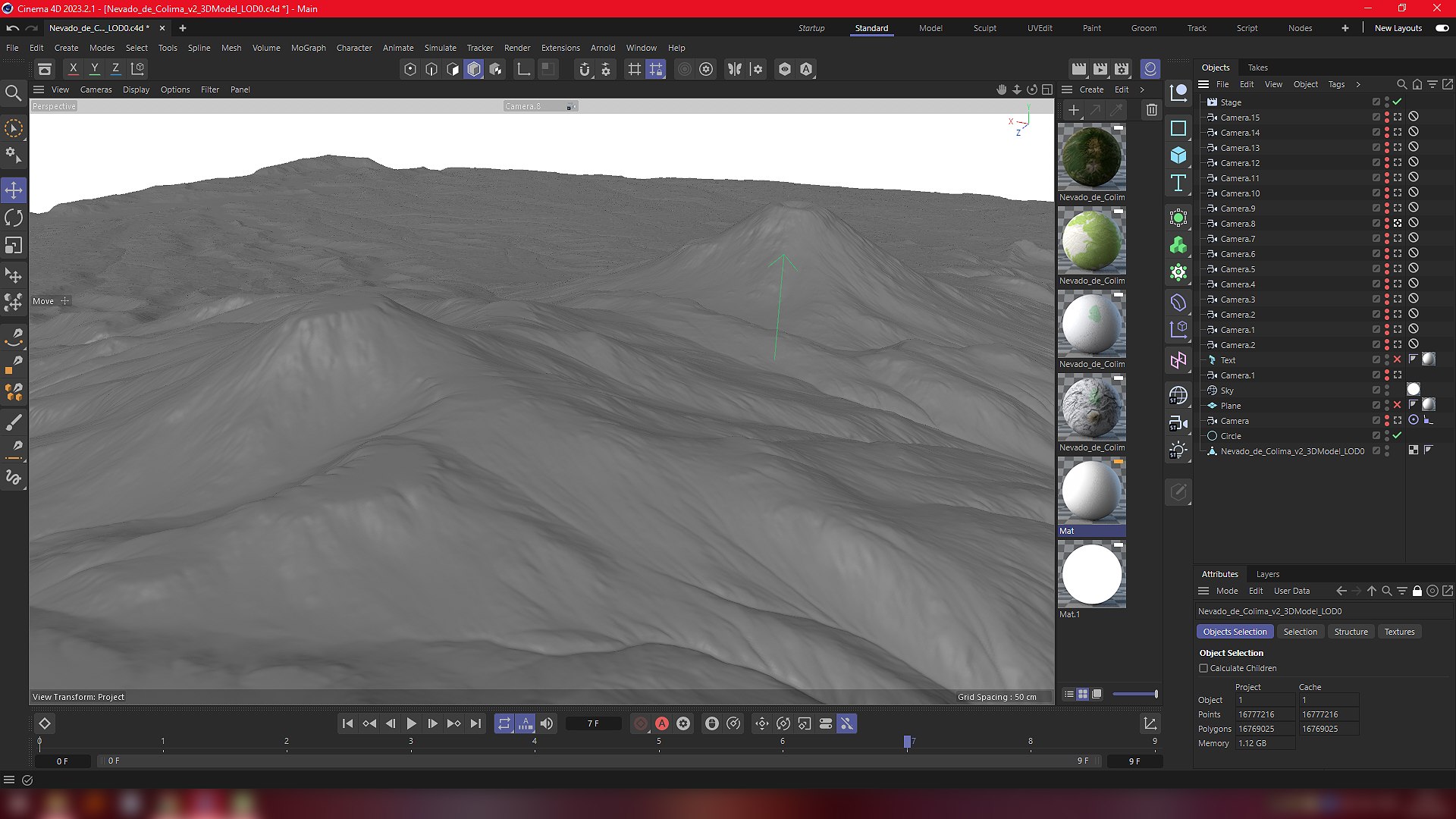
Task: Select the Objects Selection attribute tab
Action: click(1235, 632)
